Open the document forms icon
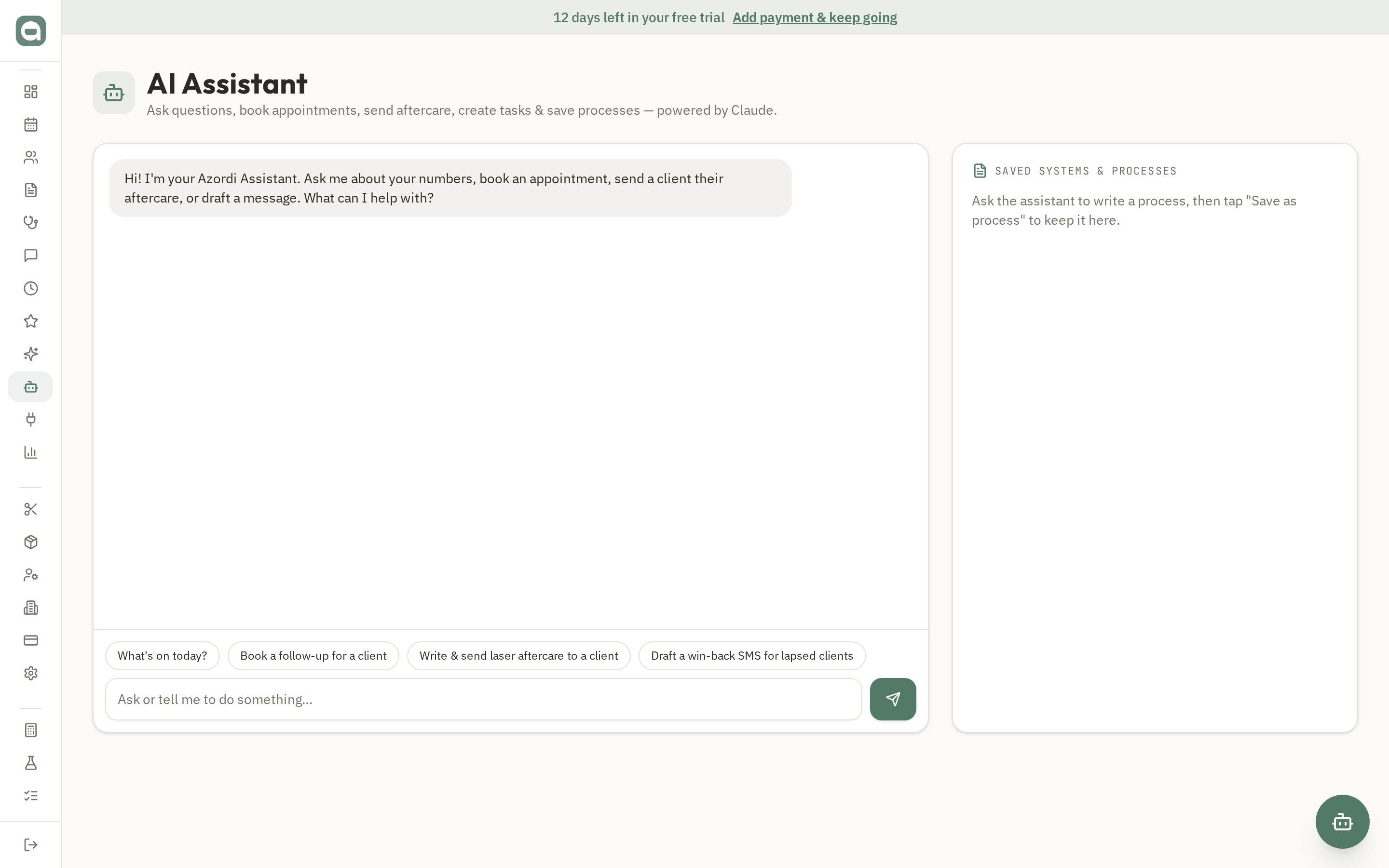The width and height of the screenshot is (1389, 868). click(30, 190)
